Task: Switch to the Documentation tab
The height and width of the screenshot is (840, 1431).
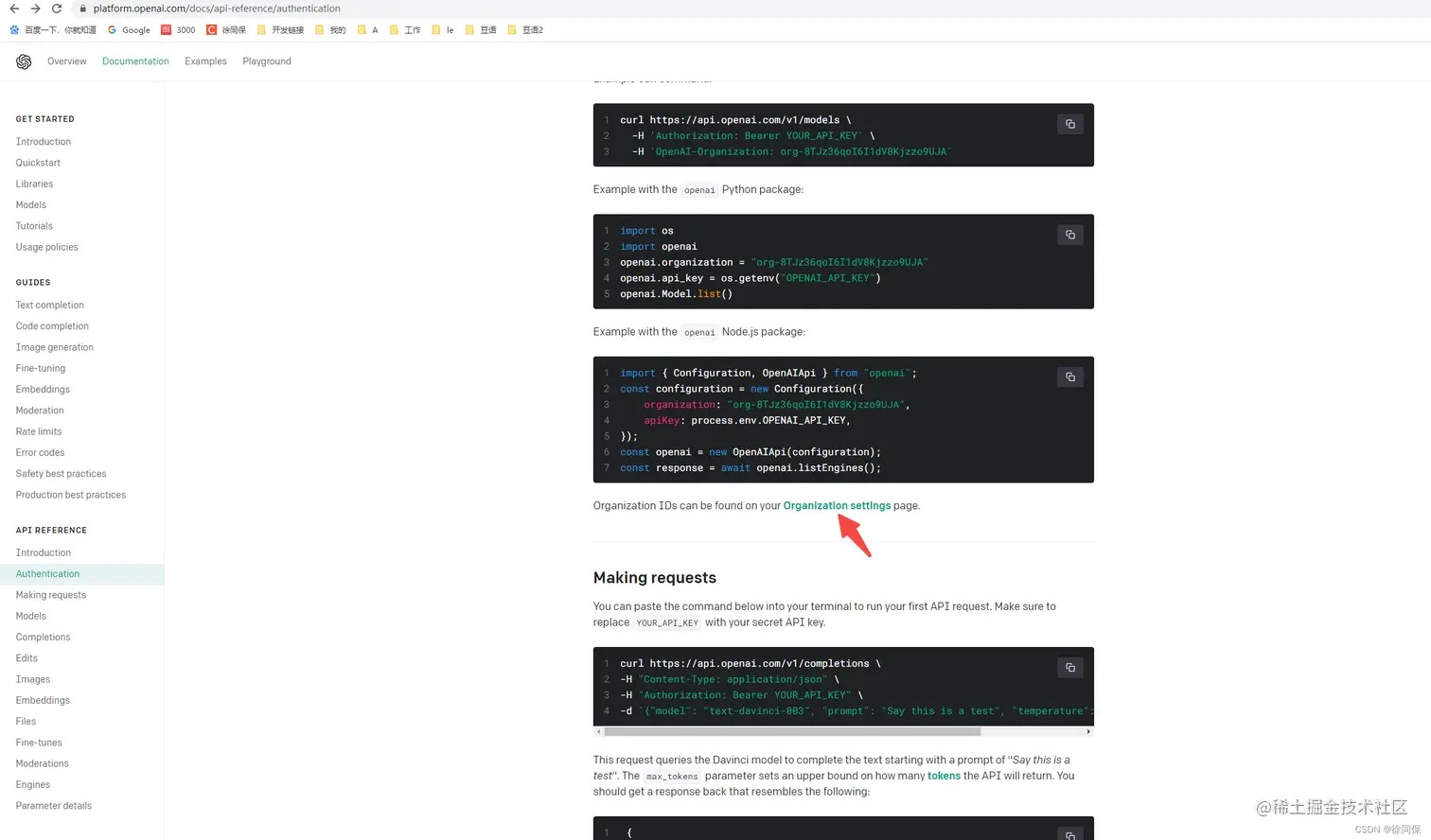Action: (135, 61)
